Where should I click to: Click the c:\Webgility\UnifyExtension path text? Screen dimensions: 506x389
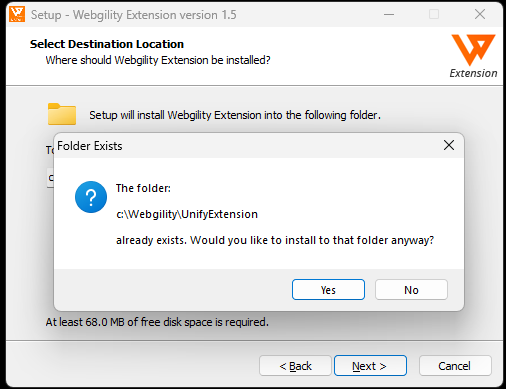(187, 214)
